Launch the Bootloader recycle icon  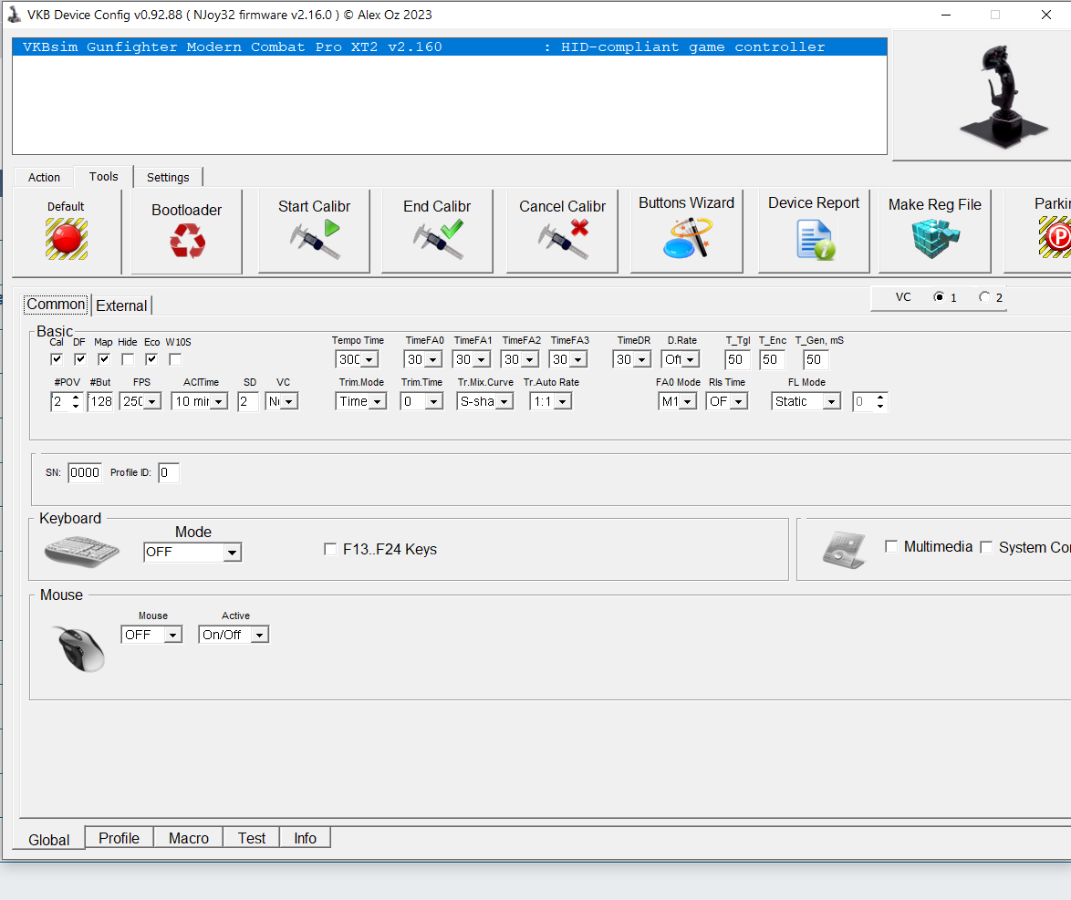(187, 241)
